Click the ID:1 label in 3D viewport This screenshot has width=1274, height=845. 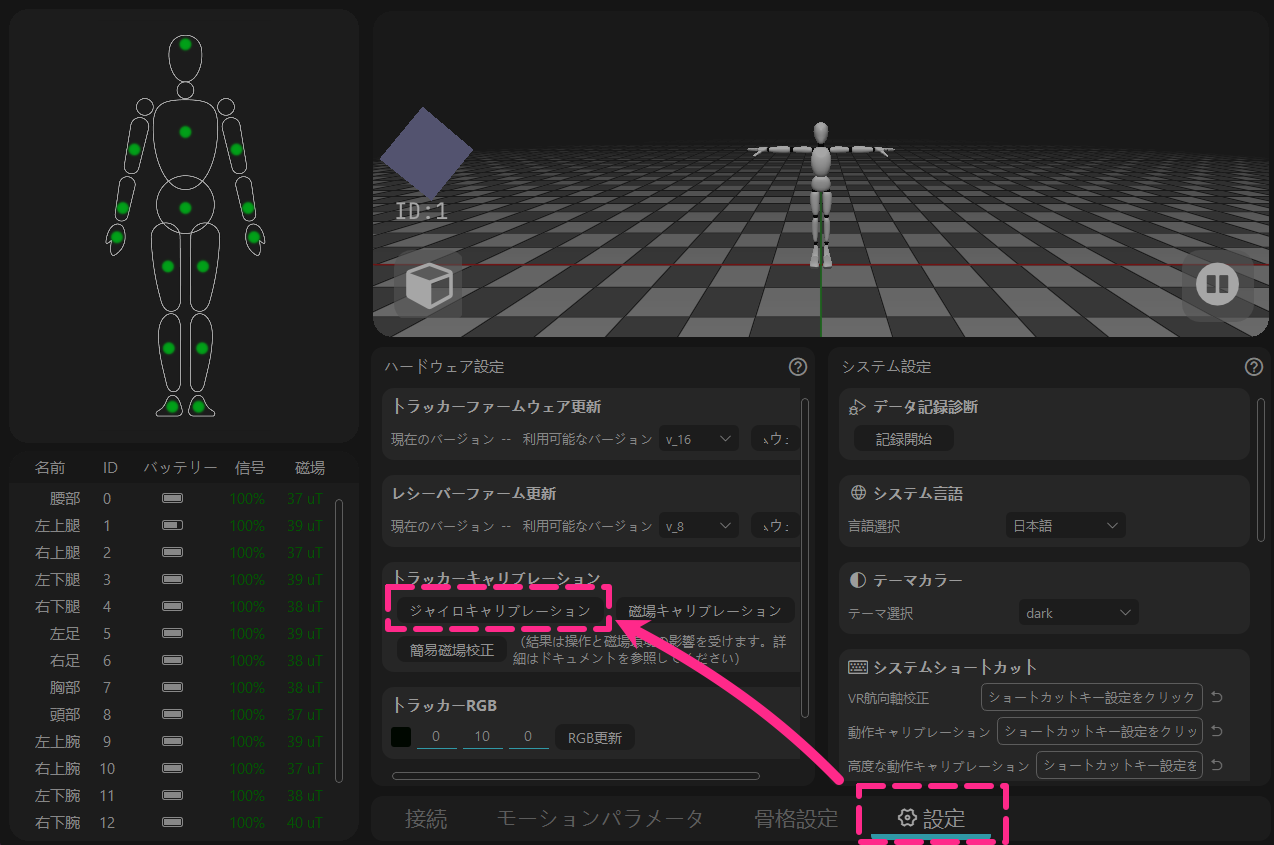click(x=422, y=210)
